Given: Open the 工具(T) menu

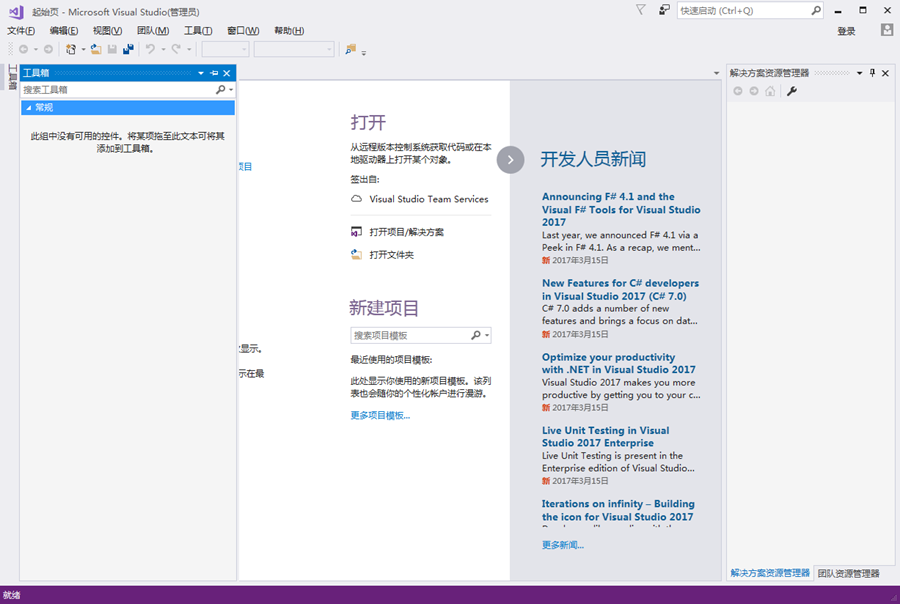Looking at the screenshot, I should (198, 31).
